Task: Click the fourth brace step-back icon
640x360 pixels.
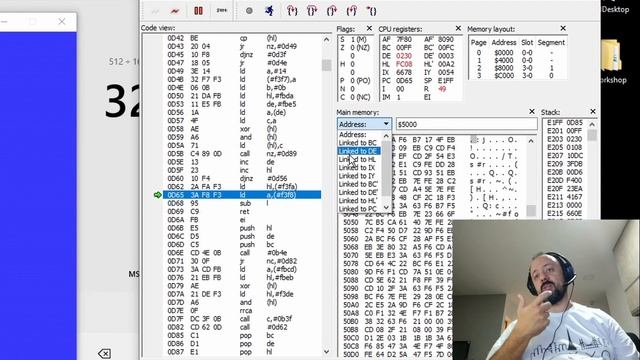Action: (x=351, y=11)
